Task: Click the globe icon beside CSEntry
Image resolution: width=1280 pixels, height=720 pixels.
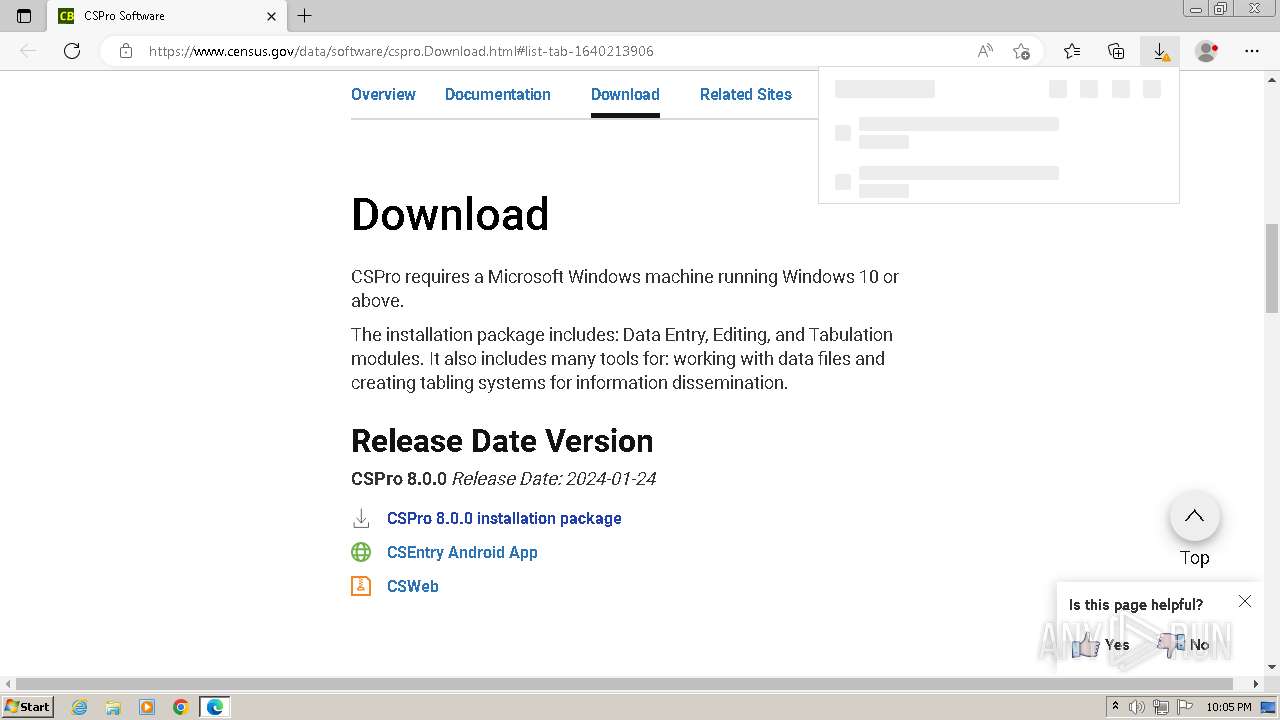Action: (x=361, y=552)
